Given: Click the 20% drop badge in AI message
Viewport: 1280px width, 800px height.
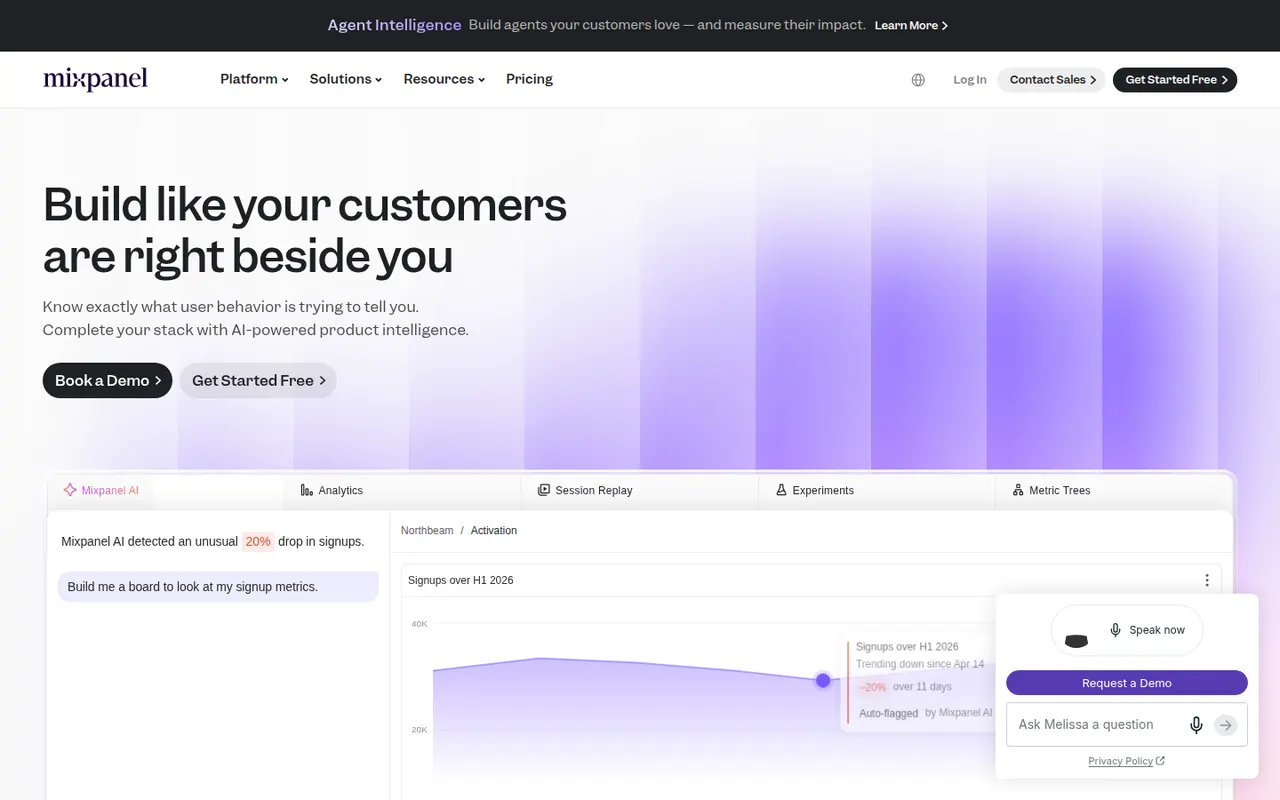Looking at the screenshot, I should coord(258,541).
